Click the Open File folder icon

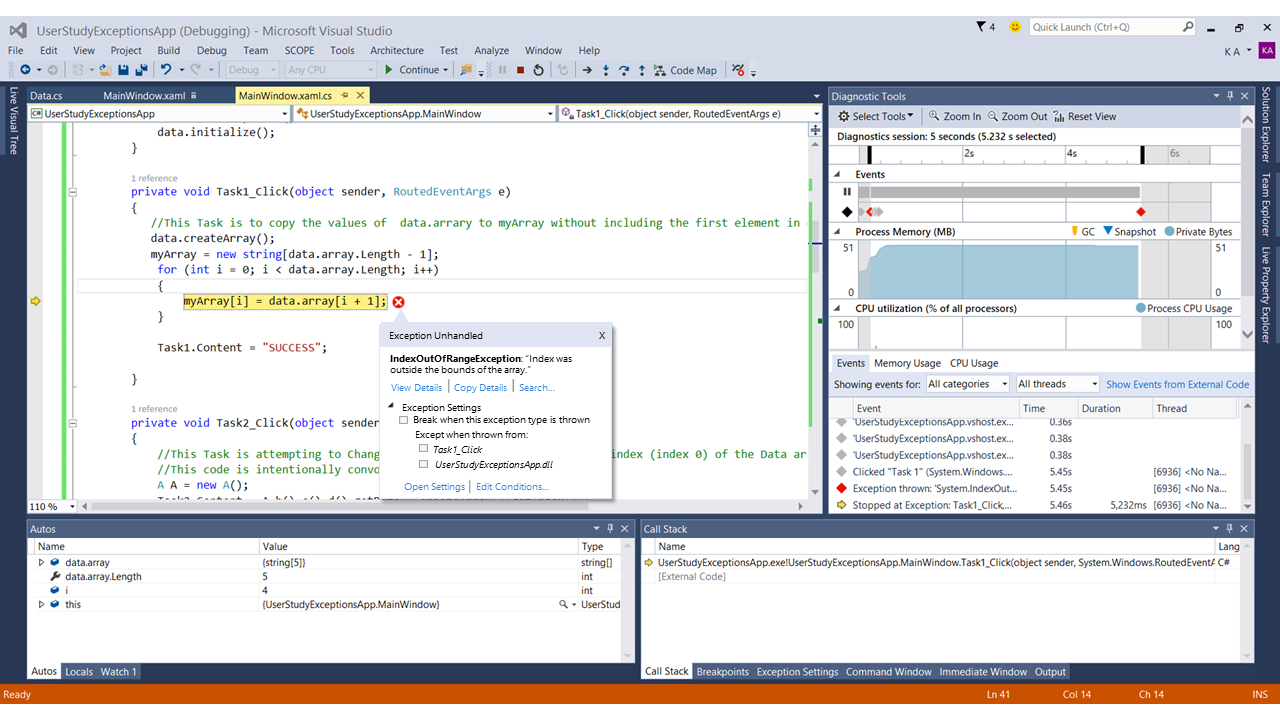[x=104, y=70]
